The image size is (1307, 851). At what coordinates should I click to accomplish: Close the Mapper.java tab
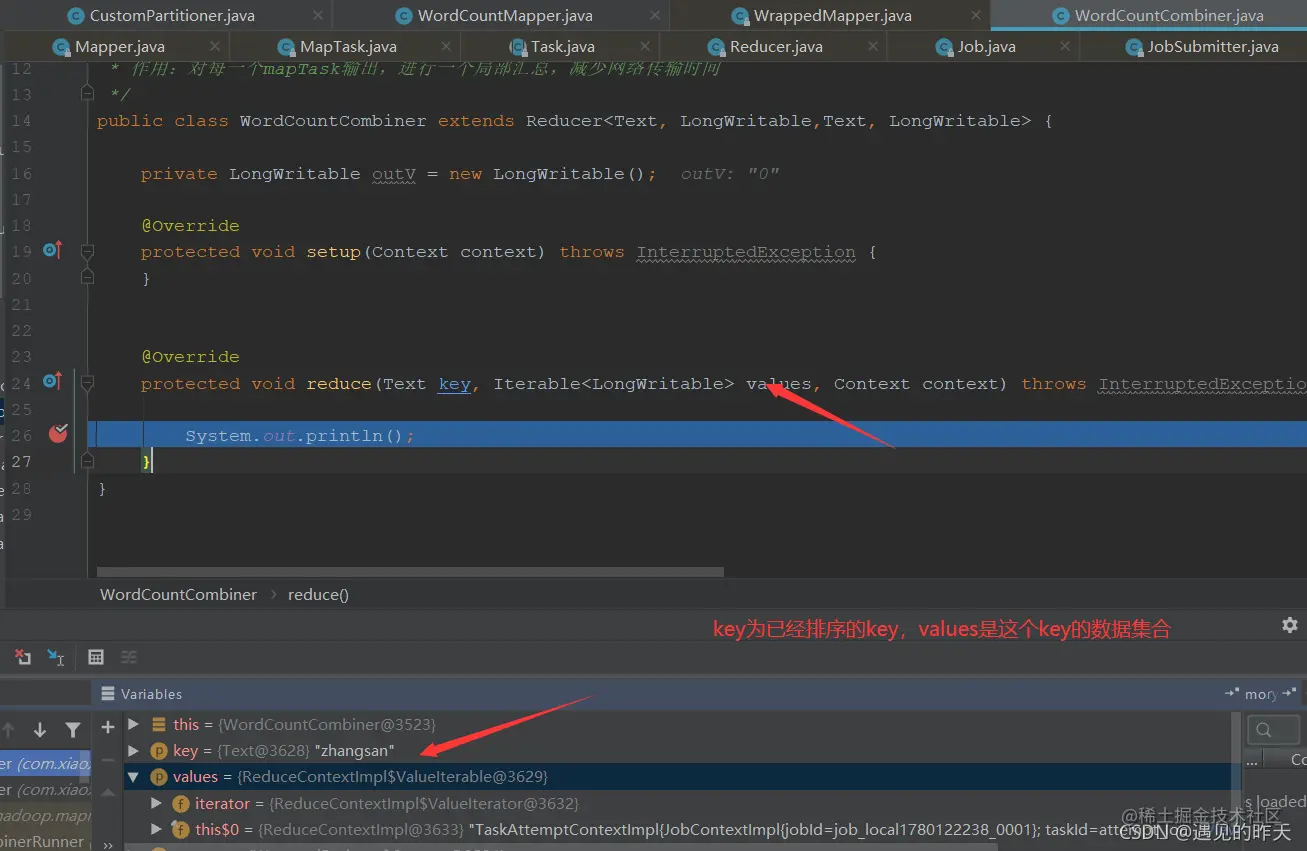214,47
